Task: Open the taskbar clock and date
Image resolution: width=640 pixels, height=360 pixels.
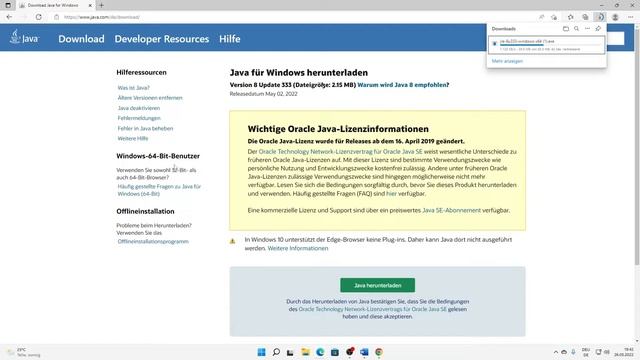Action: 624,352
